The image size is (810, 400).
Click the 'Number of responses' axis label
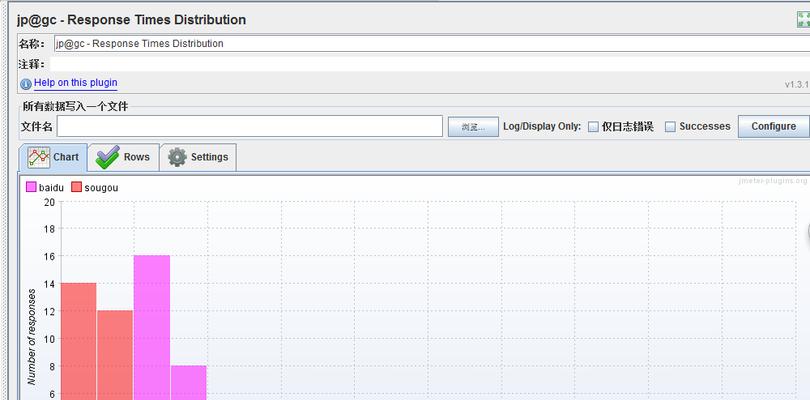point(32,336)
